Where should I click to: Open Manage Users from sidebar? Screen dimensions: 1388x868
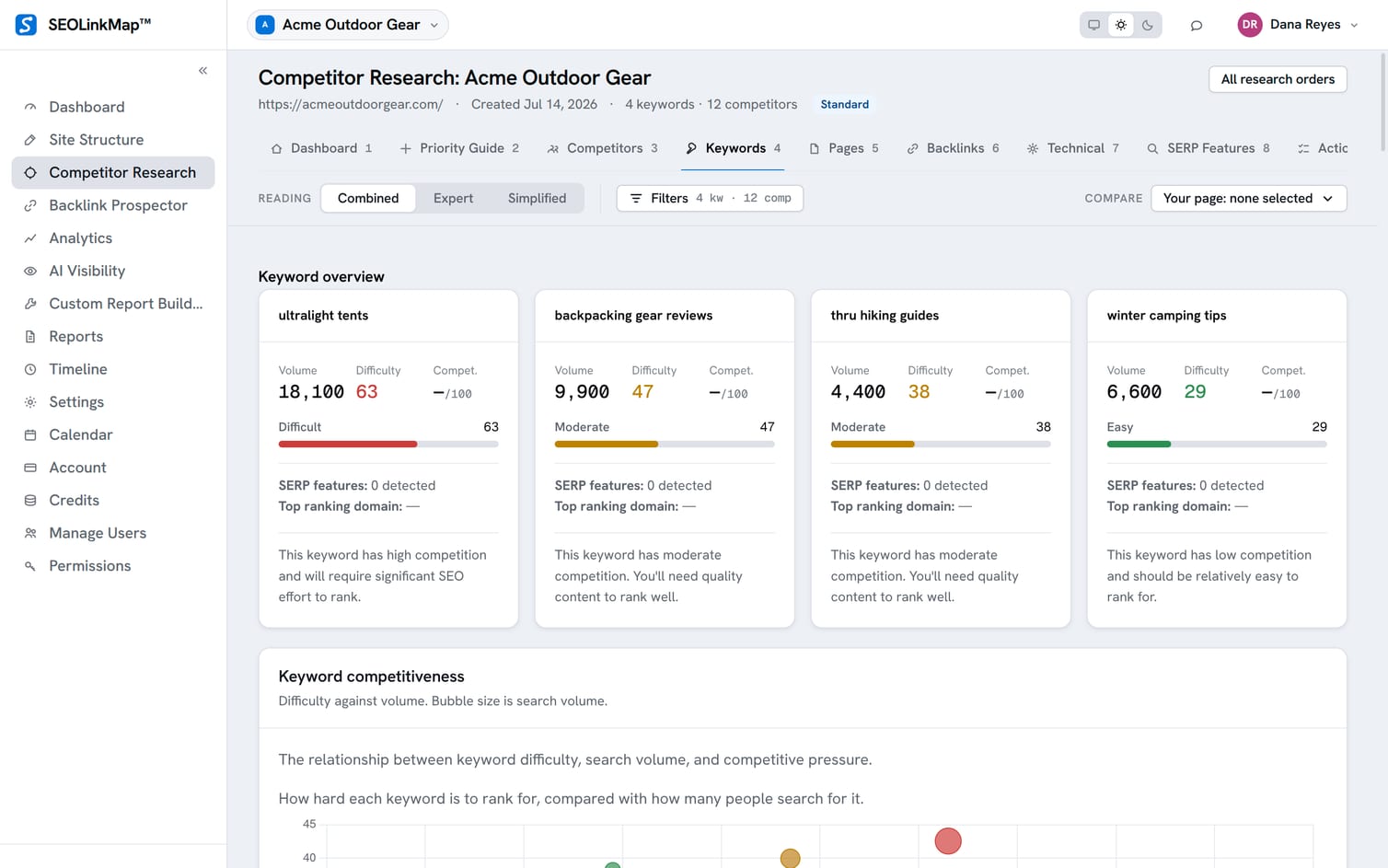pos(113,533)
